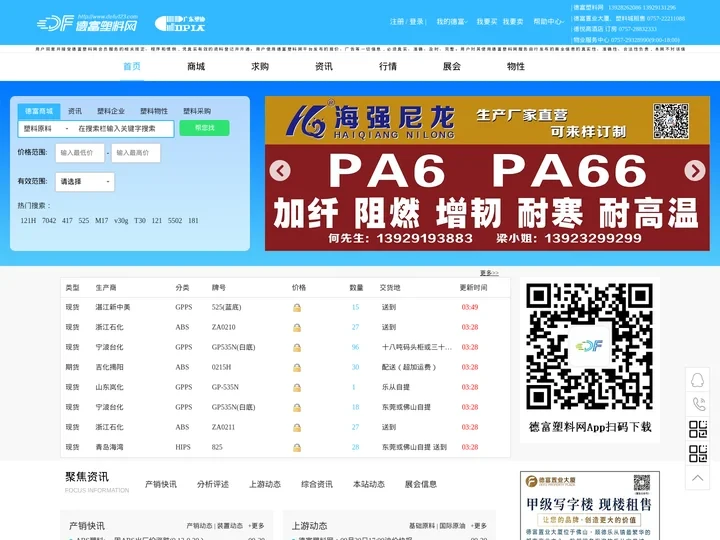This screenshot has width=720, height=540.
Task: Click price lock icon for 湛江新中美 row
Action: [297, 308]
